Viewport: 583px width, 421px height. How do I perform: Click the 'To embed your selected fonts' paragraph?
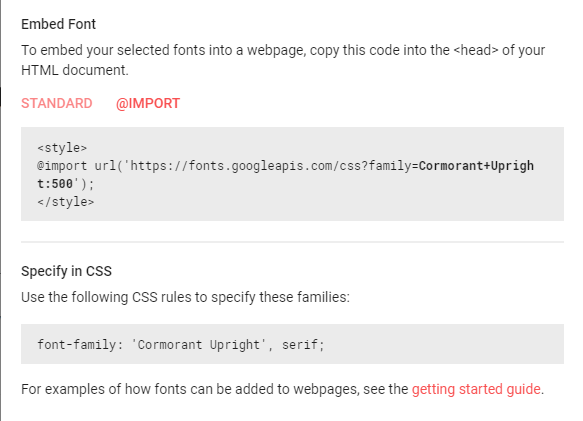pos(283,60)
